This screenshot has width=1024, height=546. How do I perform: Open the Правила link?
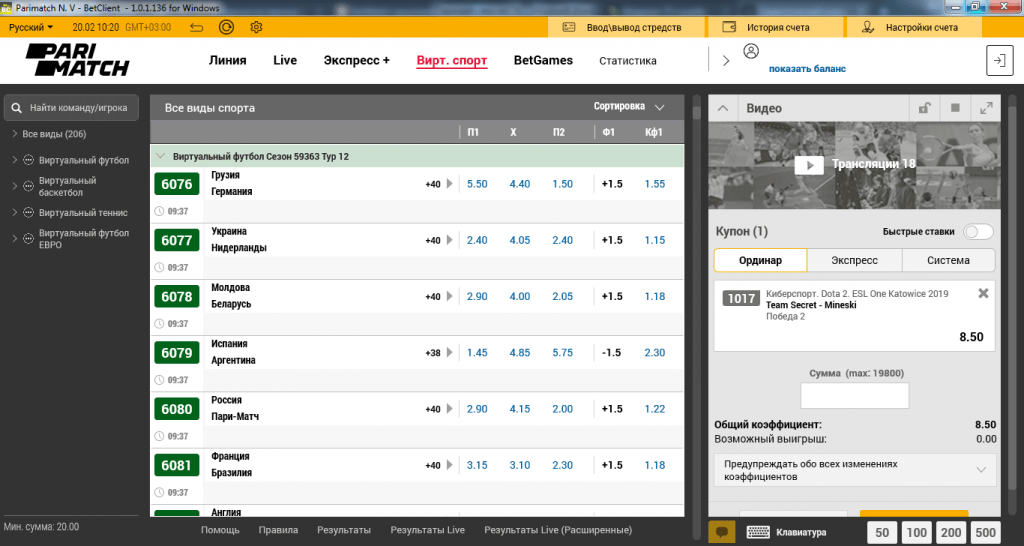click(x=278, y=530)
